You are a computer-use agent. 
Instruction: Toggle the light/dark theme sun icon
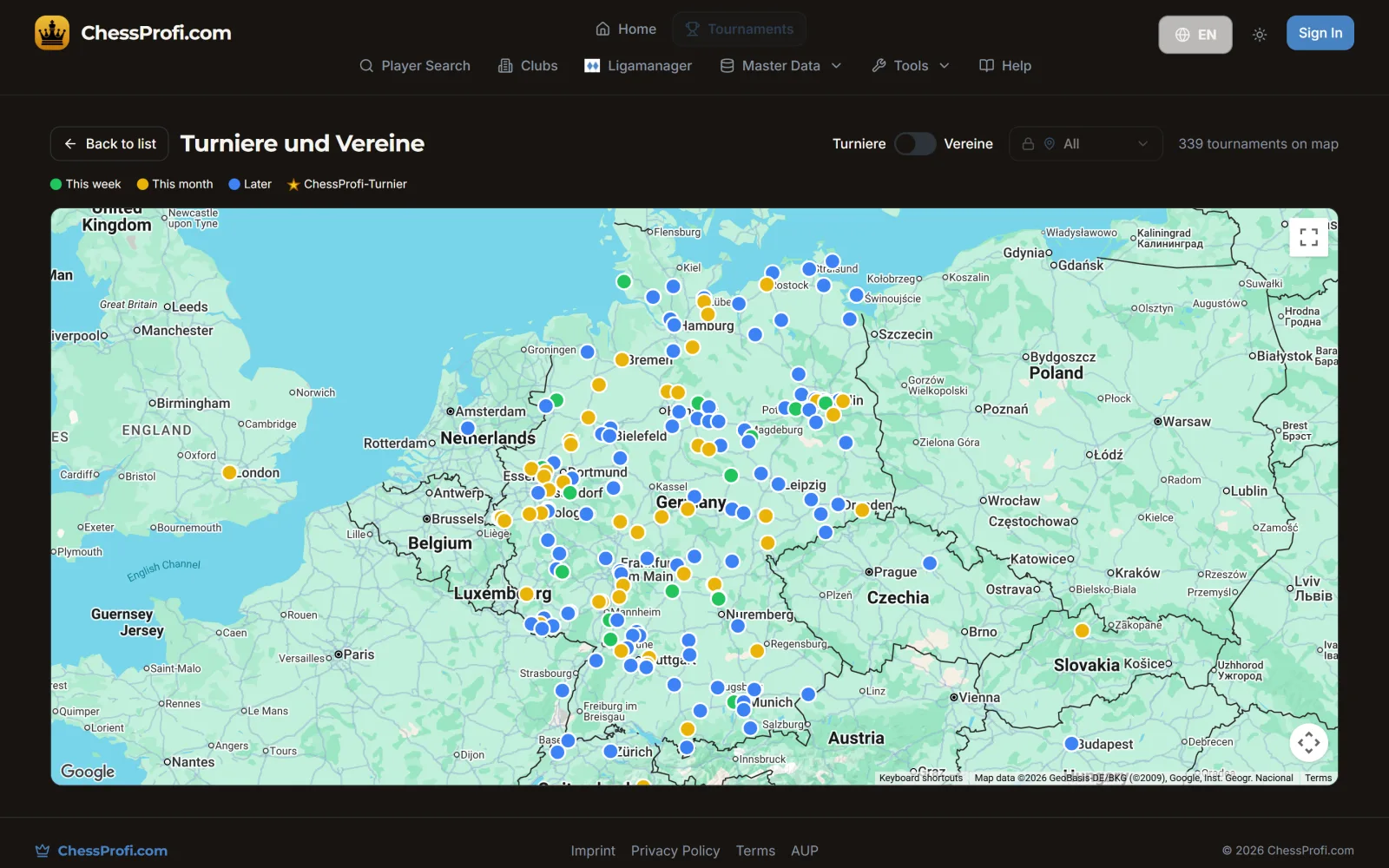pos(1260,35)
